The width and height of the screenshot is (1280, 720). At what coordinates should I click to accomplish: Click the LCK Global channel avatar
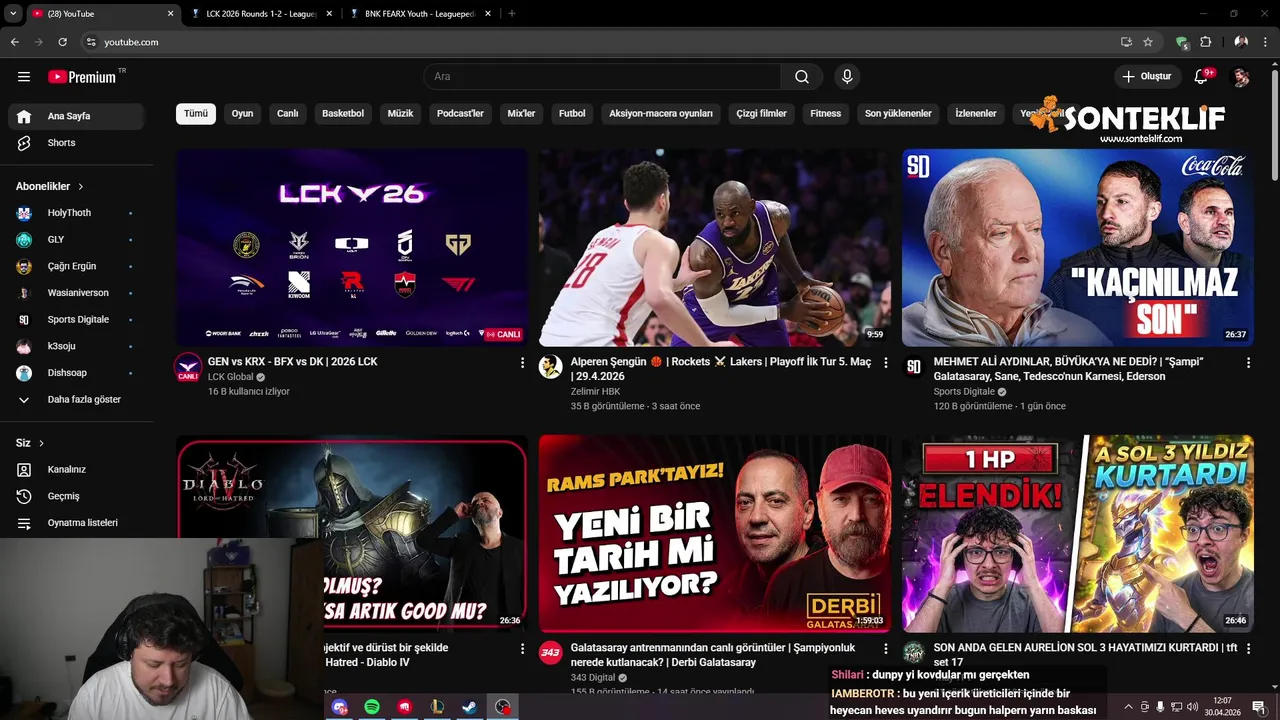(188, 367)
